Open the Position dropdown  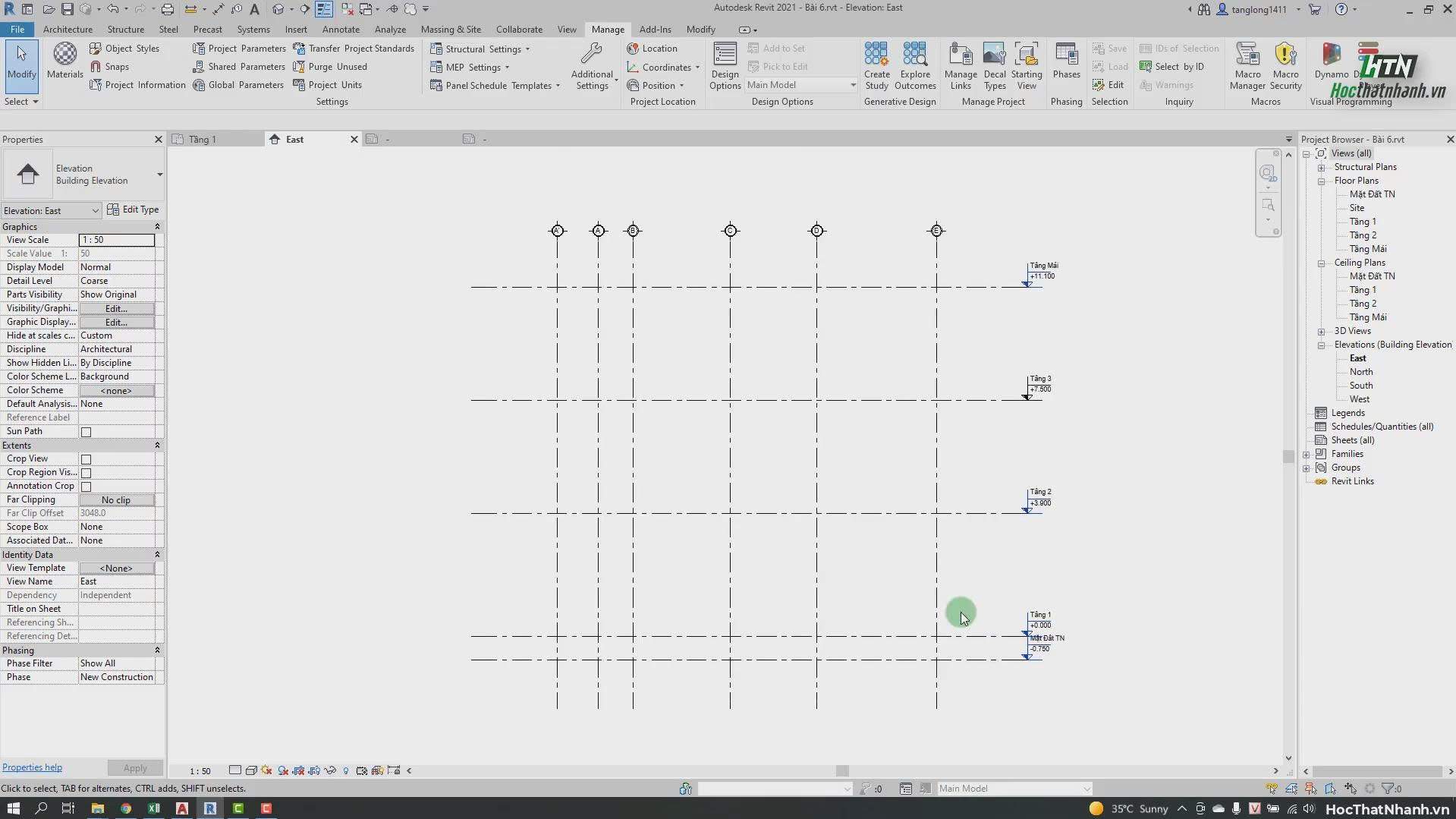[x=656, y=86]
